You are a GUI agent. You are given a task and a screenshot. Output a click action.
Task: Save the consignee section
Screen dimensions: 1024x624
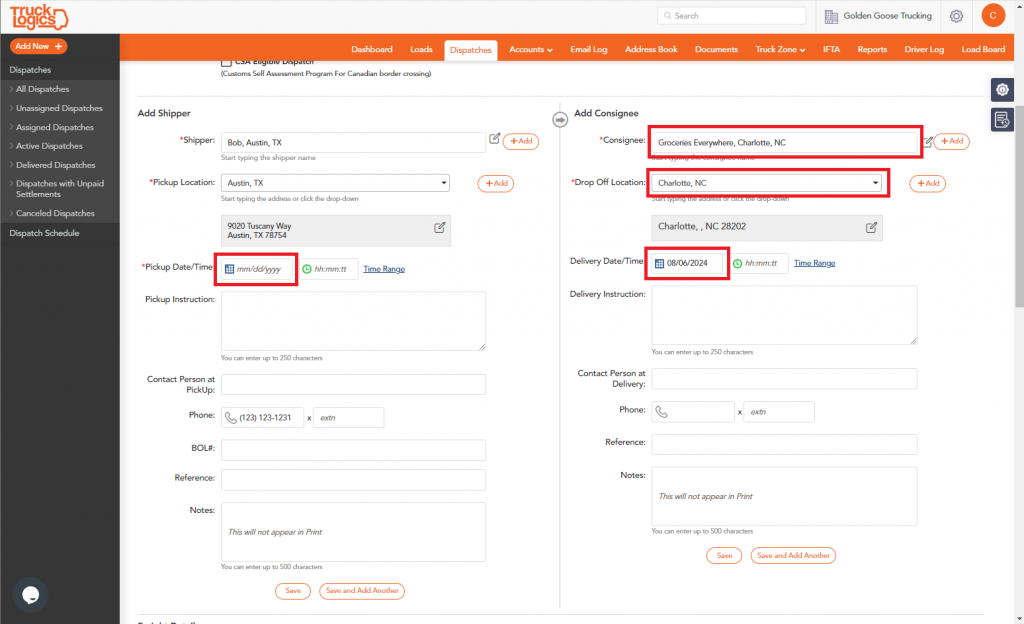[724, 555]
